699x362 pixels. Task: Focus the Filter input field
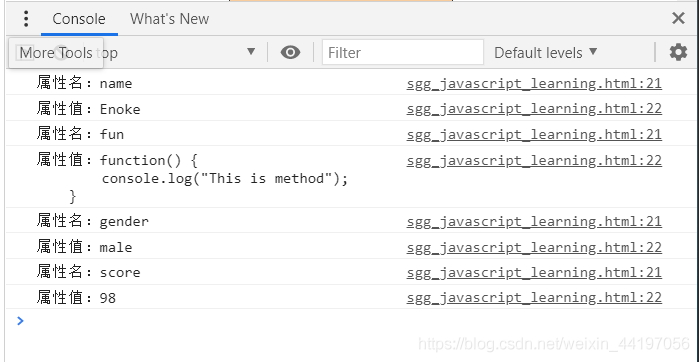click(x=403, y=53)
